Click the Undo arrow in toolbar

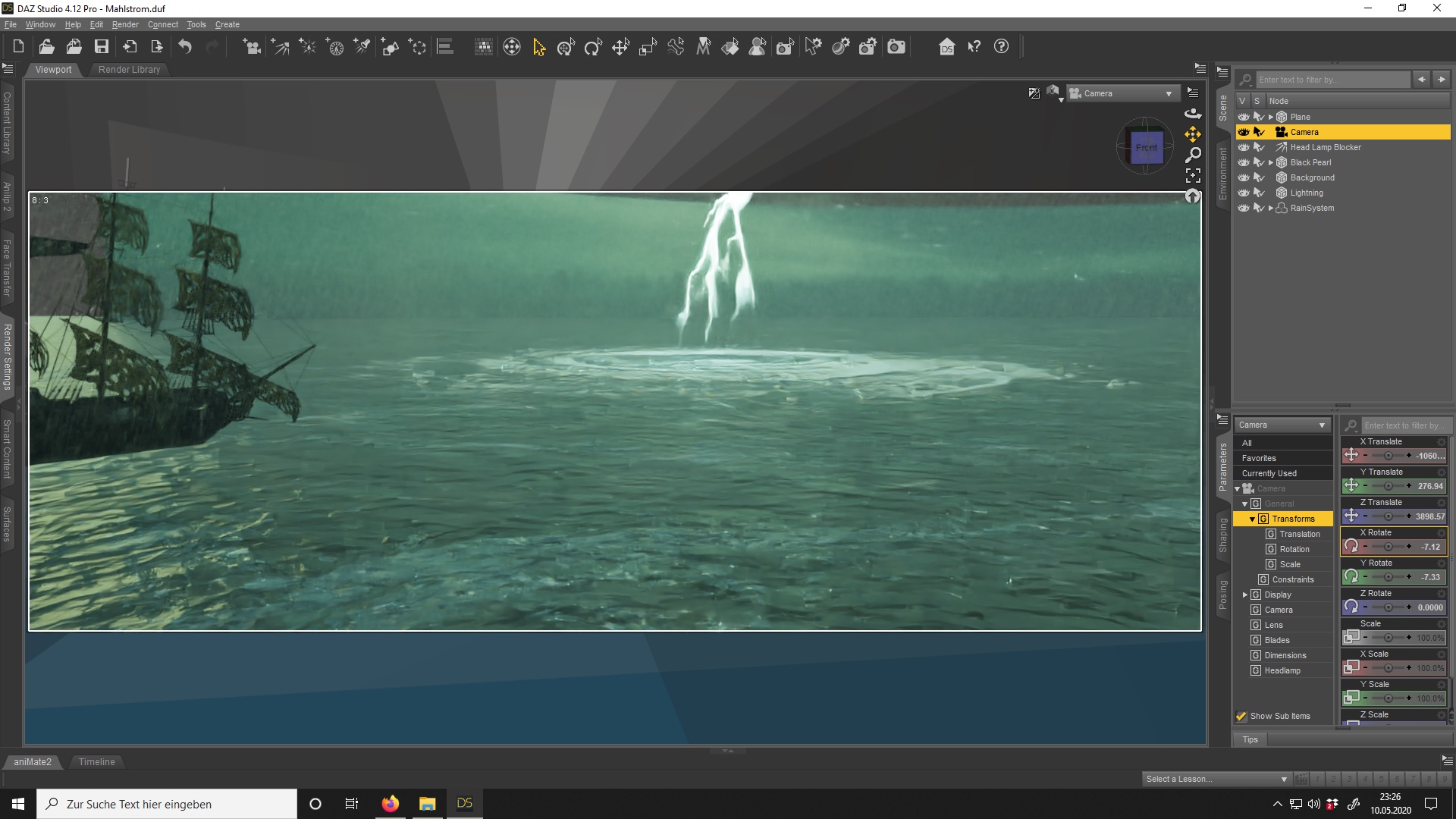[185, 47]
